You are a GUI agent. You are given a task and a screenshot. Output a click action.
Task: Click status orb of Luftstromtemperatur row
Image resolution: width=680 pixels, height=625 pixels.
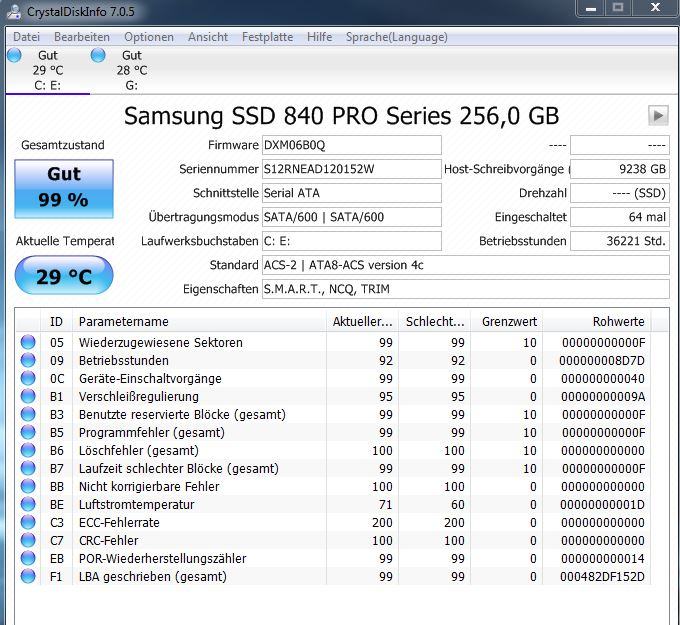point(28,504)
